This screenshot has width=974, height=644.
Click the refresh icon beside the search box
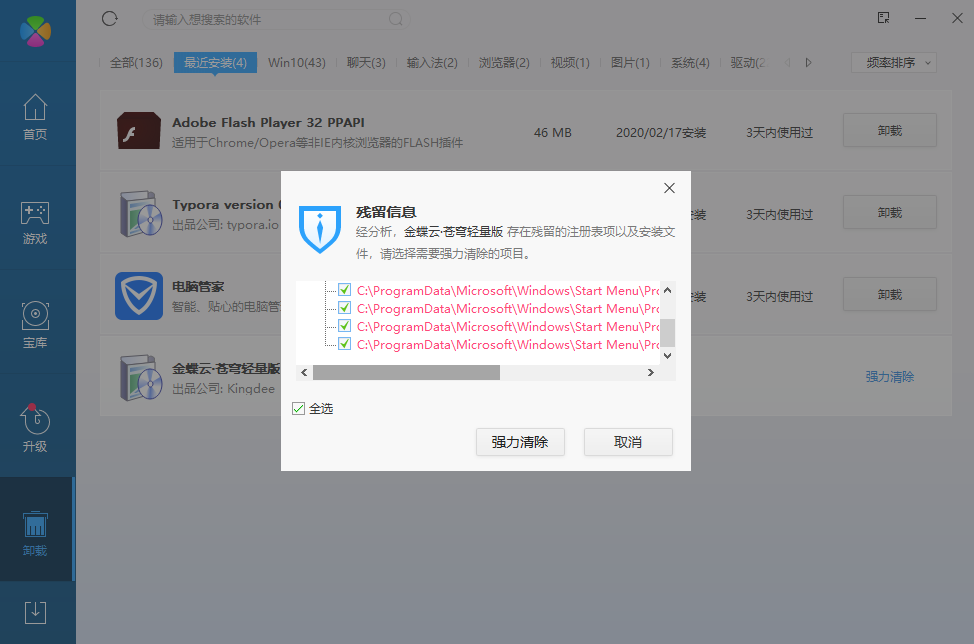[x=109, y=19]
